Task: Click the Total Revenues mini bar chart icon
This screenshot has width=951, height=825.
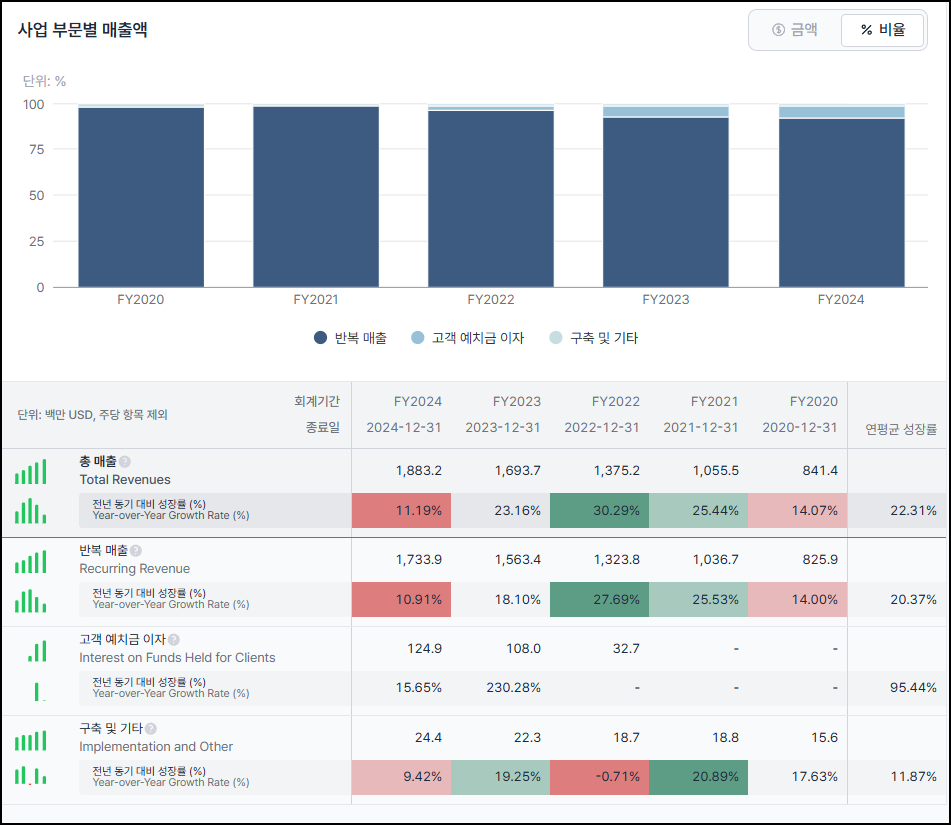Action: point(31,472)
